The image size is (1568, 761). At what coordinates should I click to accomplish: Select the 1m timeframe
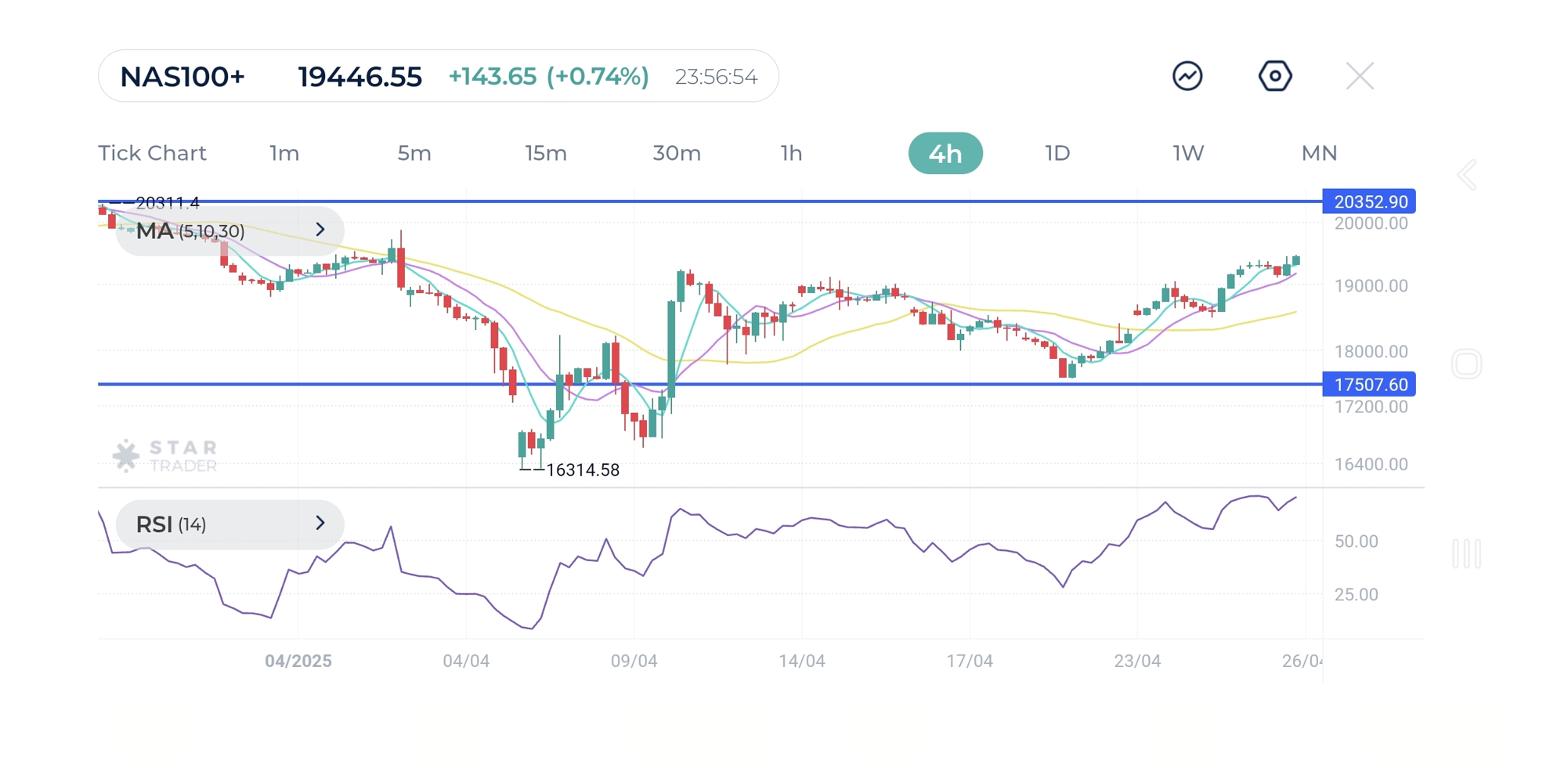[x=284, y=153]
